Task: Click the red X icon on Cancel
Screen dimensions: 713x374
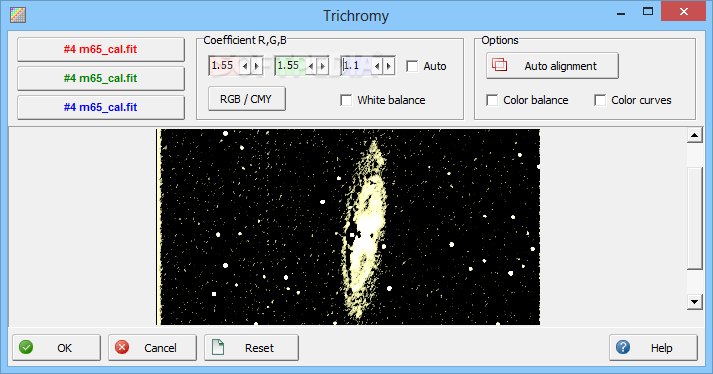Action: (x=122, y=348)
